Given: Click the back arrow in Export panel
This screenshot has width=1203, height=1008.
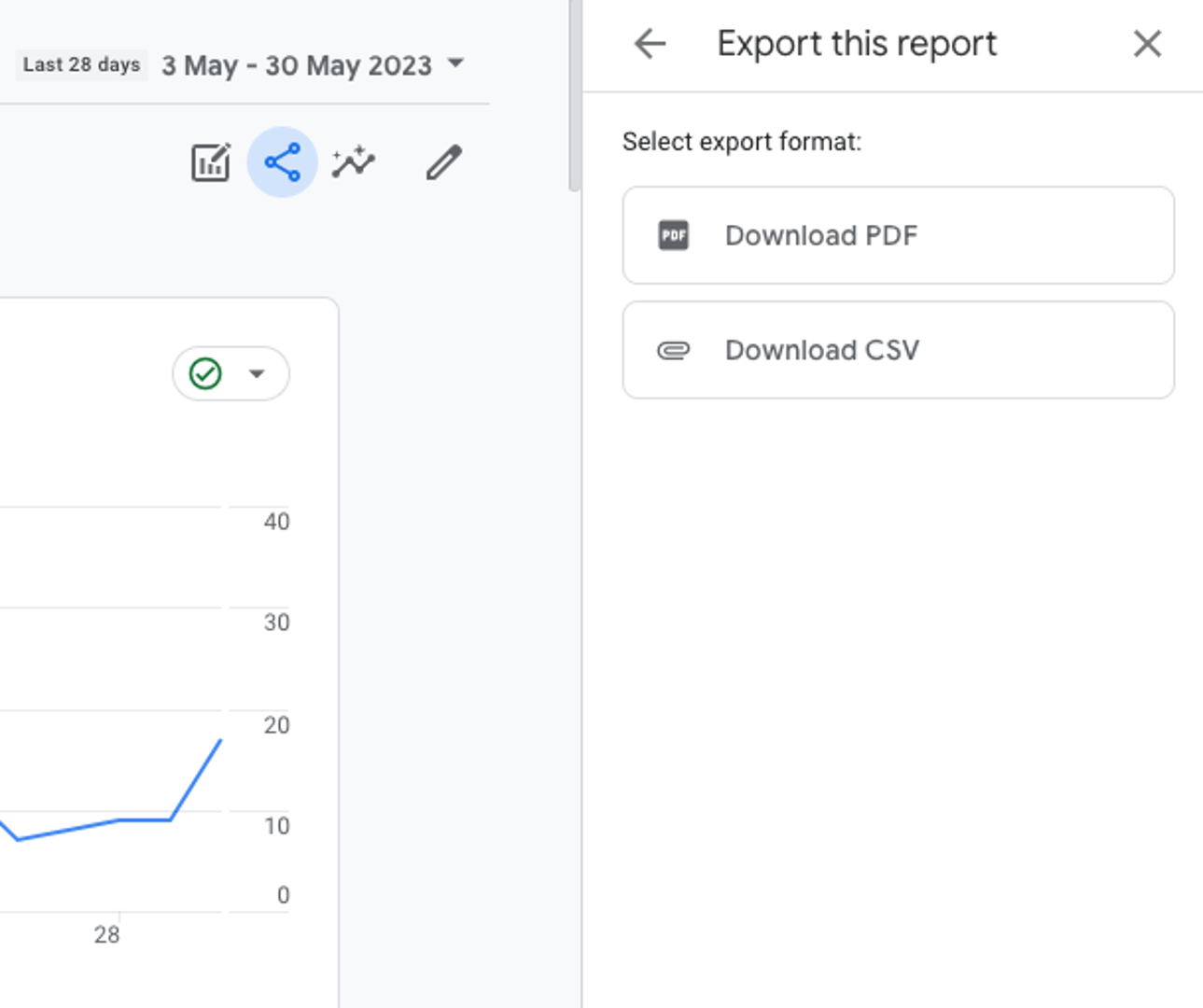Looking at the screenshot, I should click(x=649, y=43).
